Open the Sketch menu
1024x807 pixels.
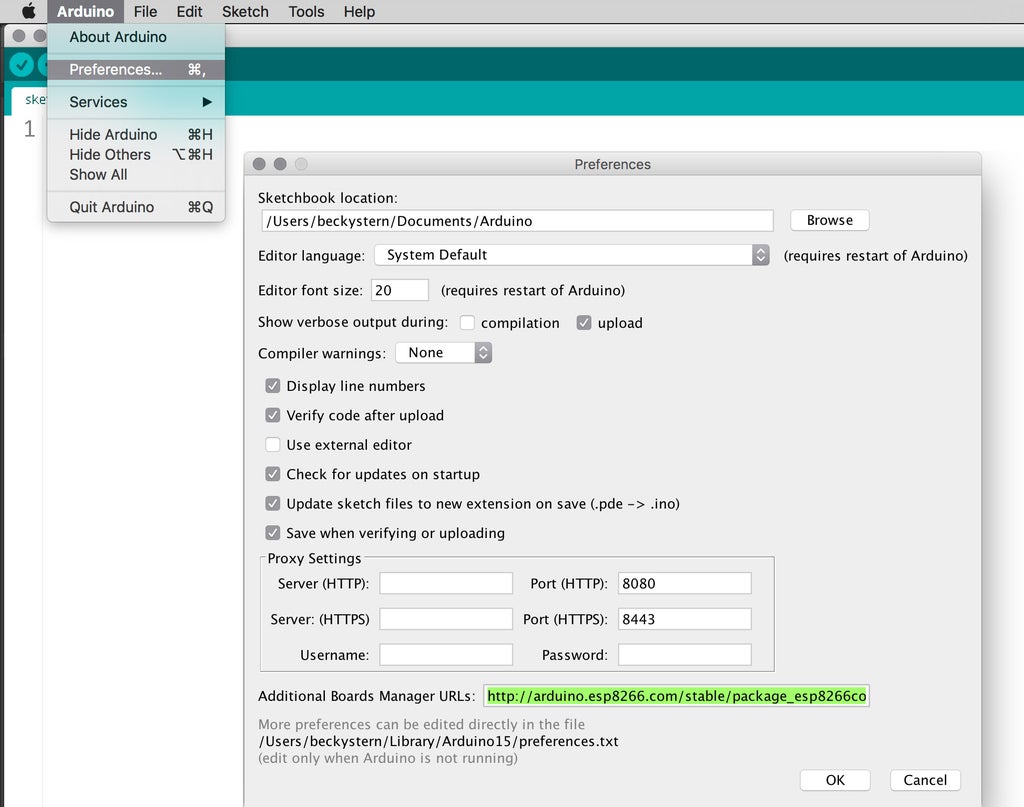tap(245, 11)
